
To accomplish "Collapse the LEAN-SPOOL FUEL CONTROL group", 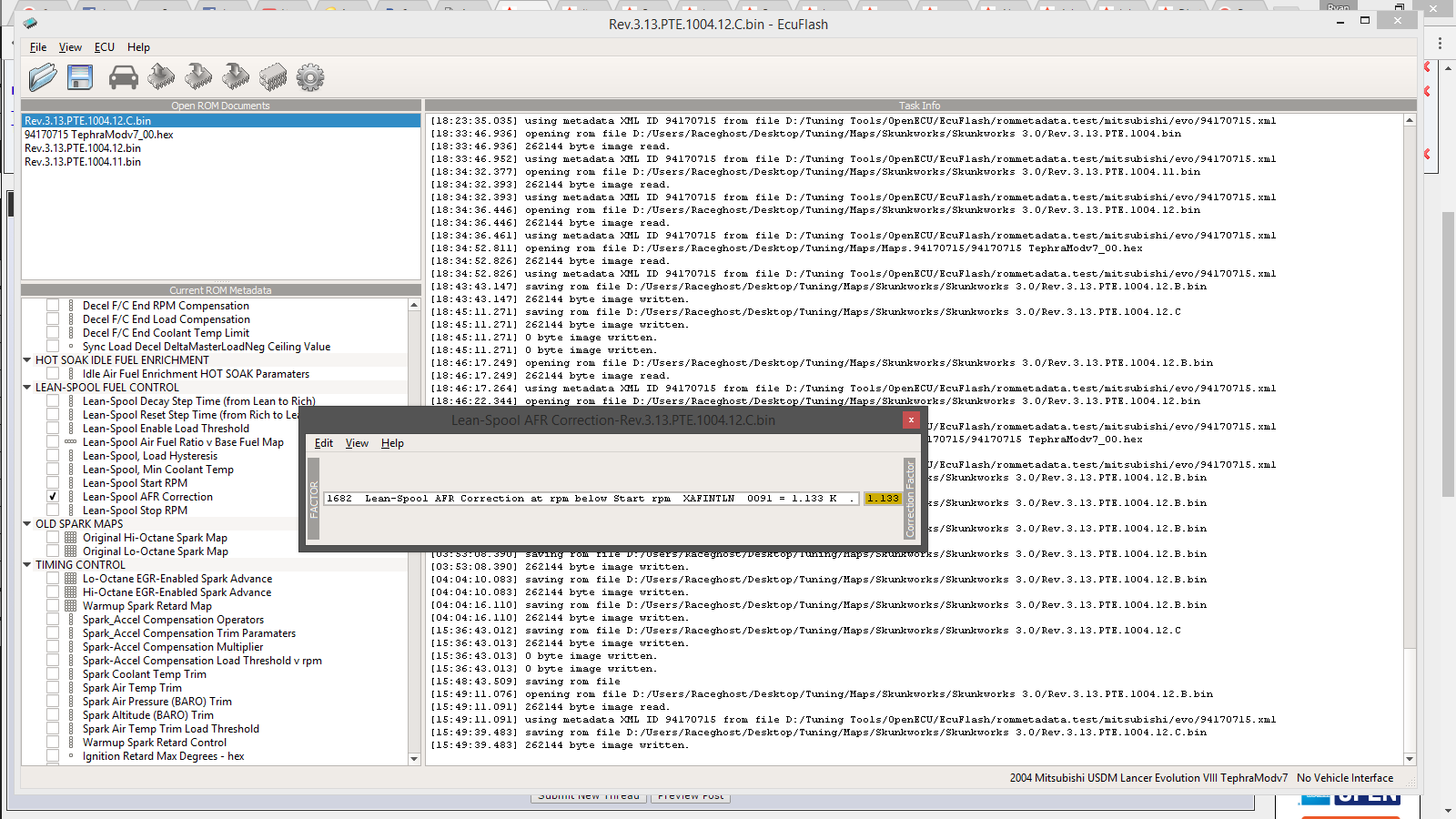I will (27, 388).
